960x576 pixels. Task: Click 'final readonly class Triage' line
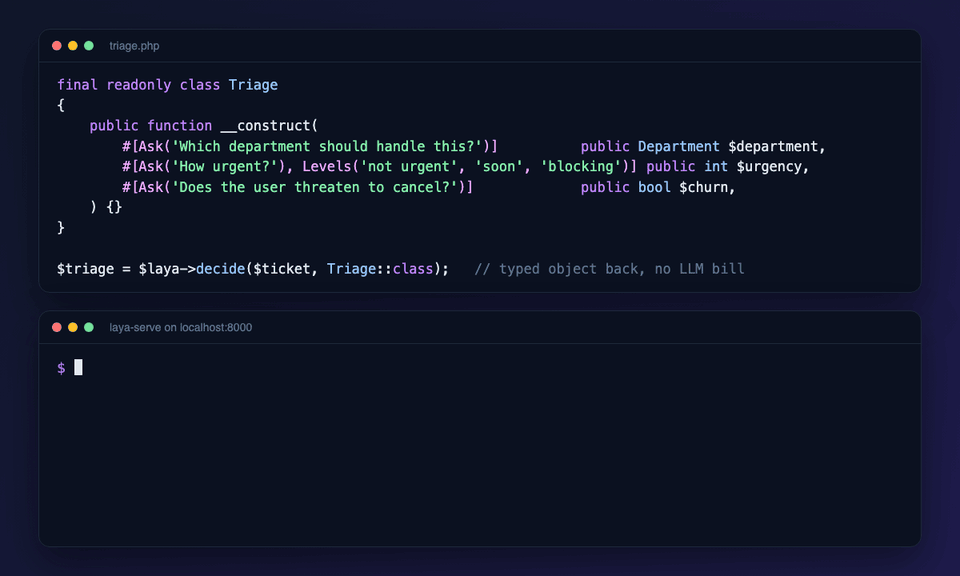click(x=167, y=85)
